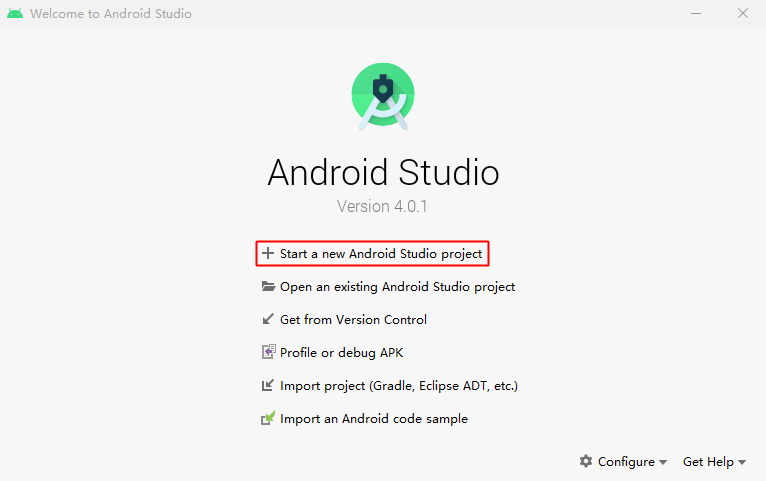Click the Import Android code sample icon
The height and width of the screenshot is (481, 766).
pyautogui.click(x=268, y=418)
